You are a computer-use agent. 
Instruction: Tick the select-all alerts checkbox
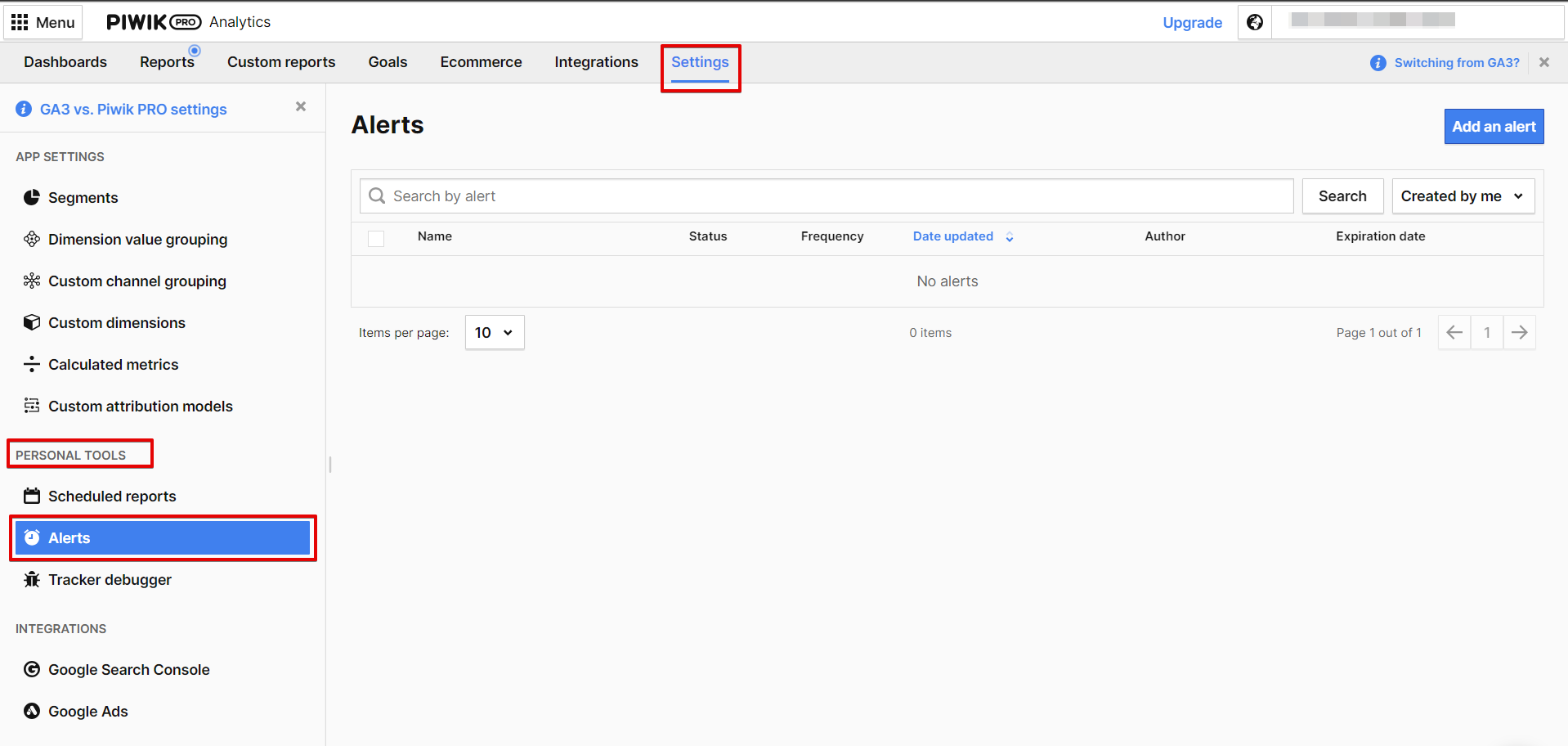(376, 238)
